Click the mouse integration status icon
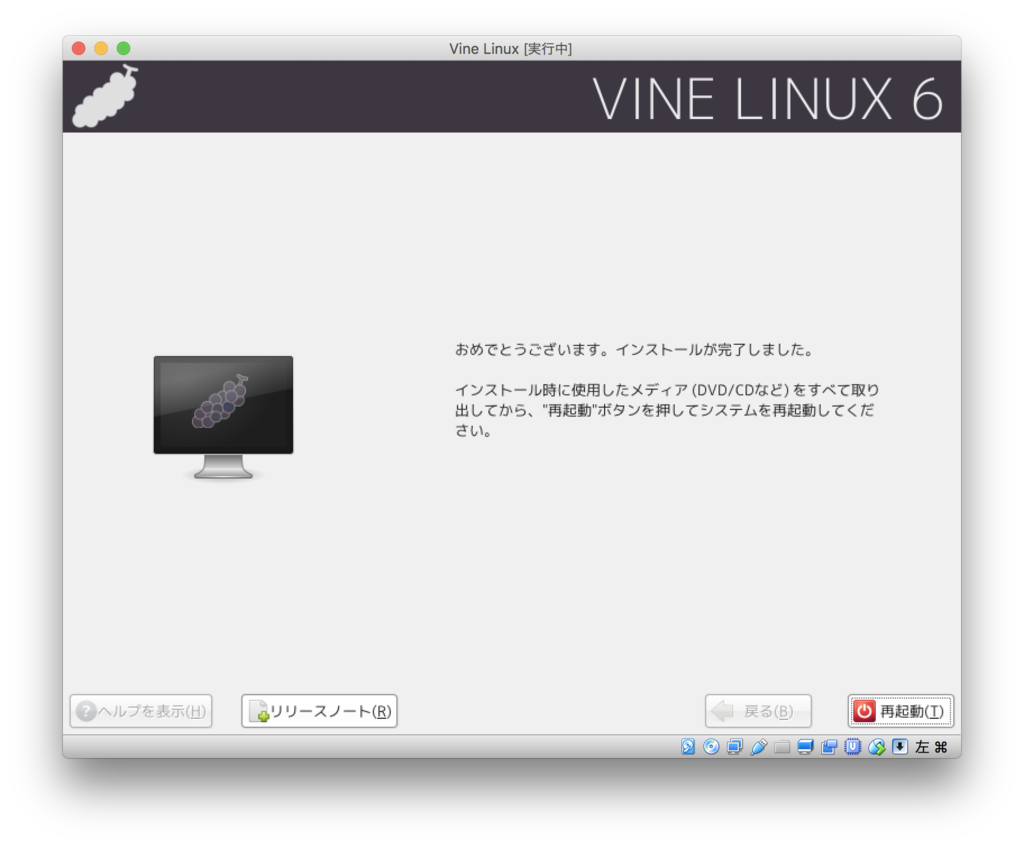Screen dimensions: 1024x848 876,747
